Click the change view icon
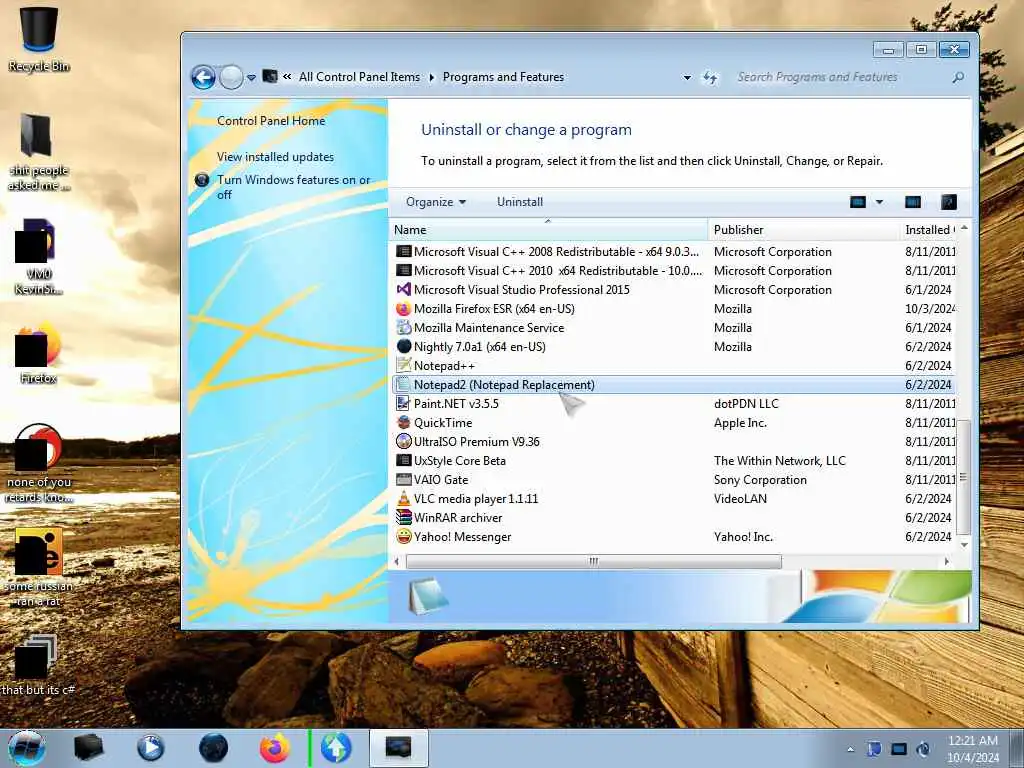 click(x=857, y=202)
